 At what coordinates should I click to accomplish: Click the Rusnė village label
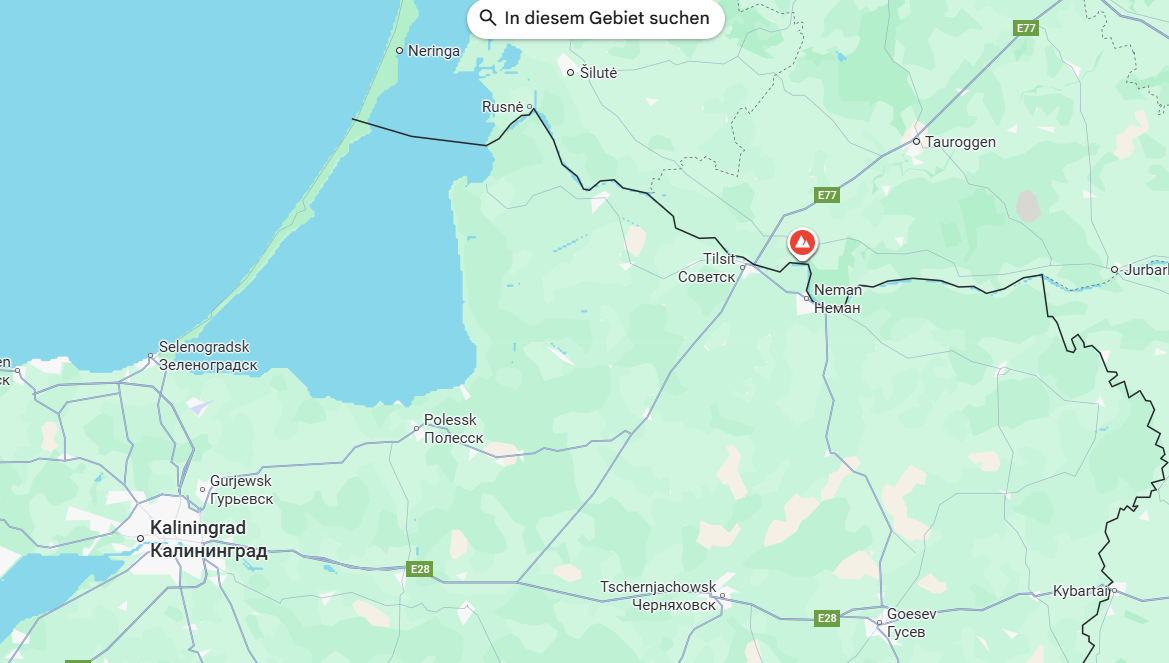502,107
